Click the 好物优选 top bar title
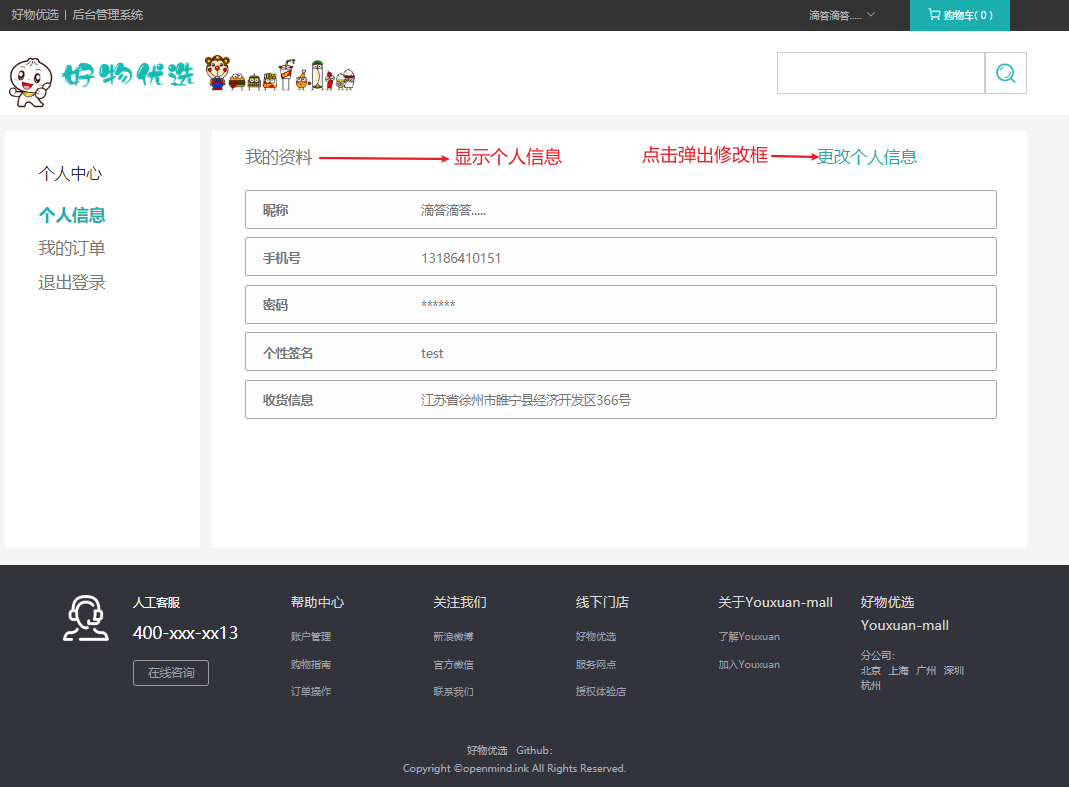 coord(35,15)
